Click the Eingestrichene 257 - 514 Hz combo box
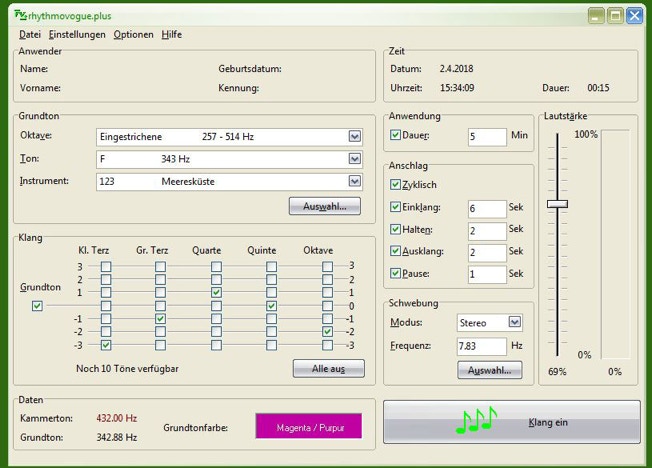Viewport: 652px width, 468px height. click(229, 137)
